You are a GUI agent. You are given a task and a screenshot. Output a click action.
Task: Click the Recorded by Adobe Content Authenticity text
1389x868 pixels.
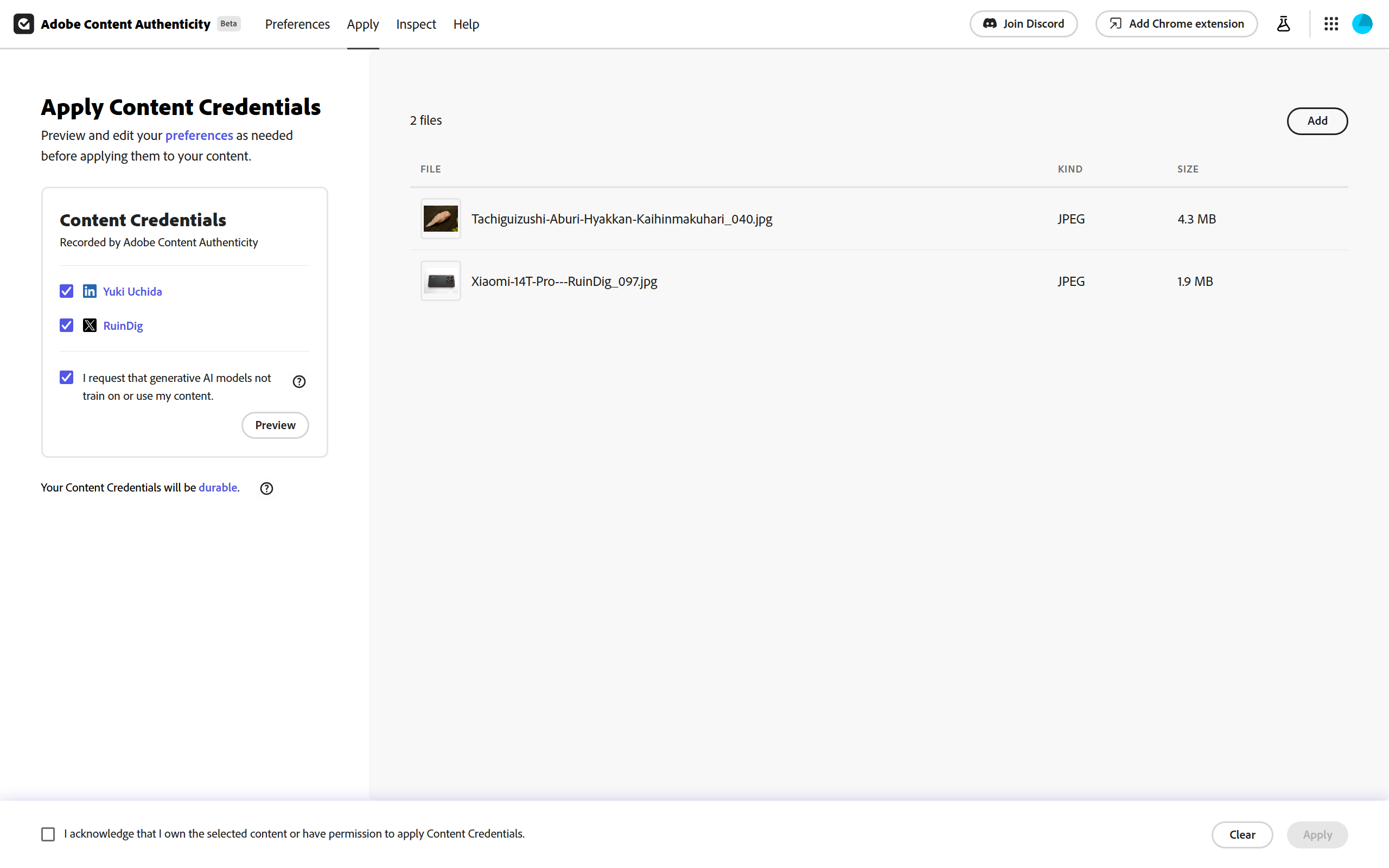pyautogui.click(x=159, y=242)
